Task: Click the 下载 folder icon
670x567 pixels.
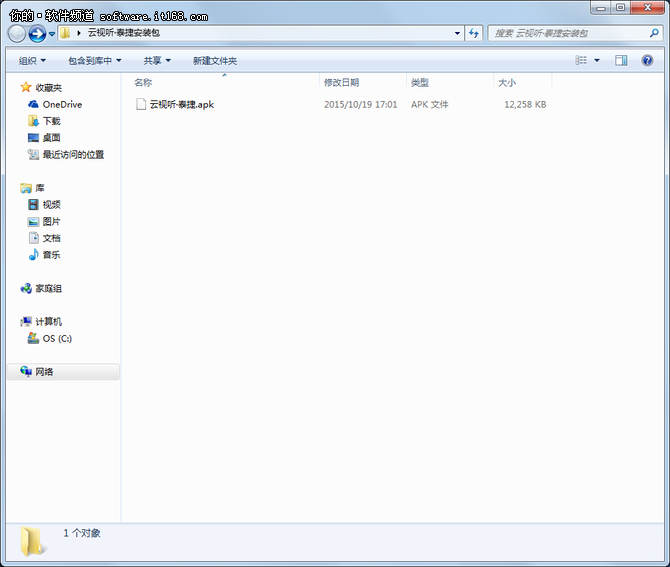Action: click(33, 121)
